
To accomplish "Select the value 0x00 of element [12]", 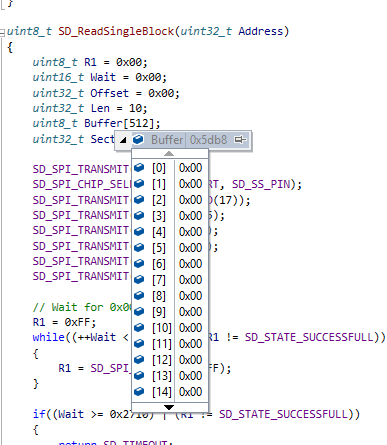I will 190,360.
